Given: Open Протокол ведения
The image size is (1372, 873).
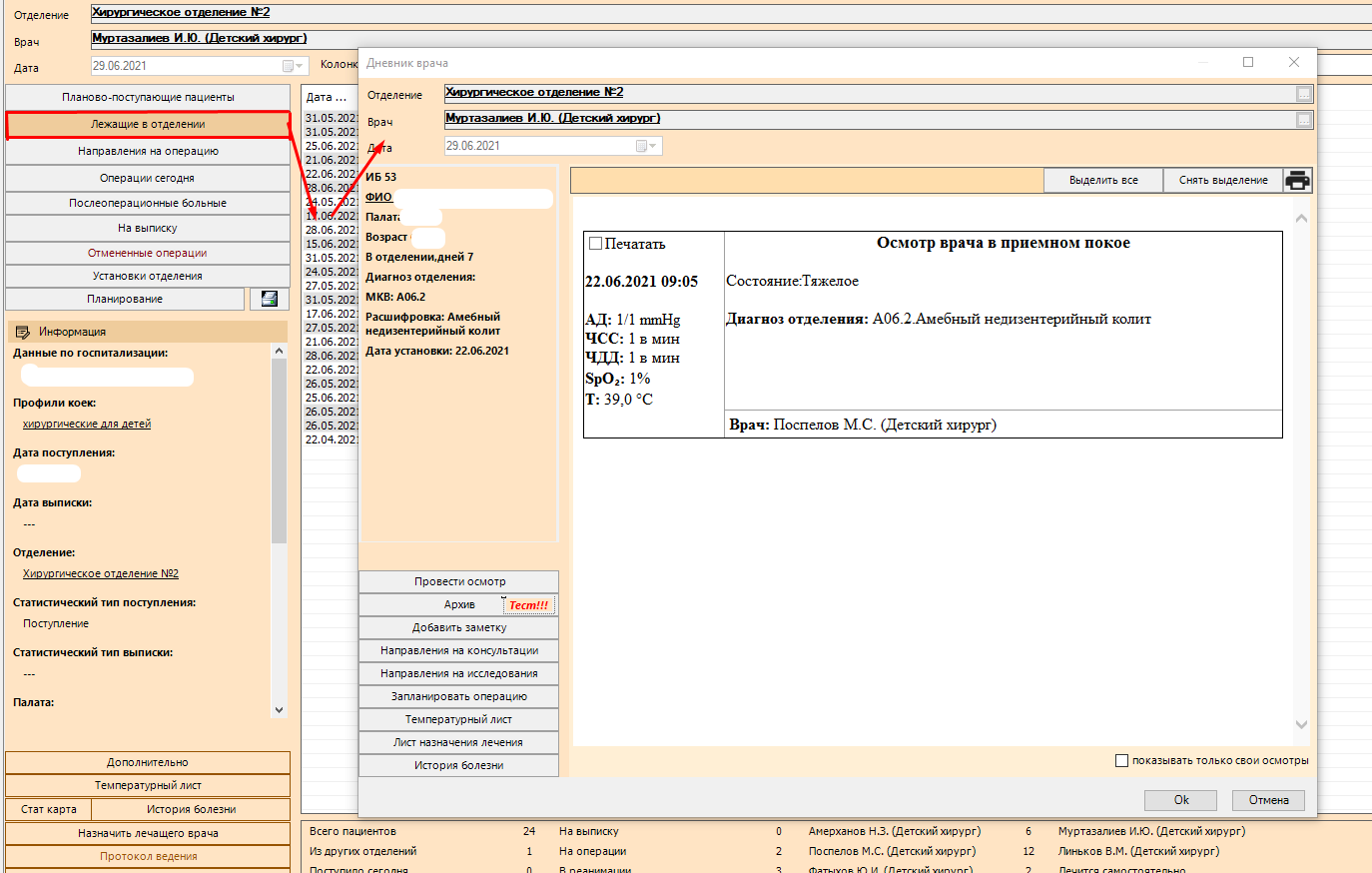Looking at the screenshot, I should point(148,856).
